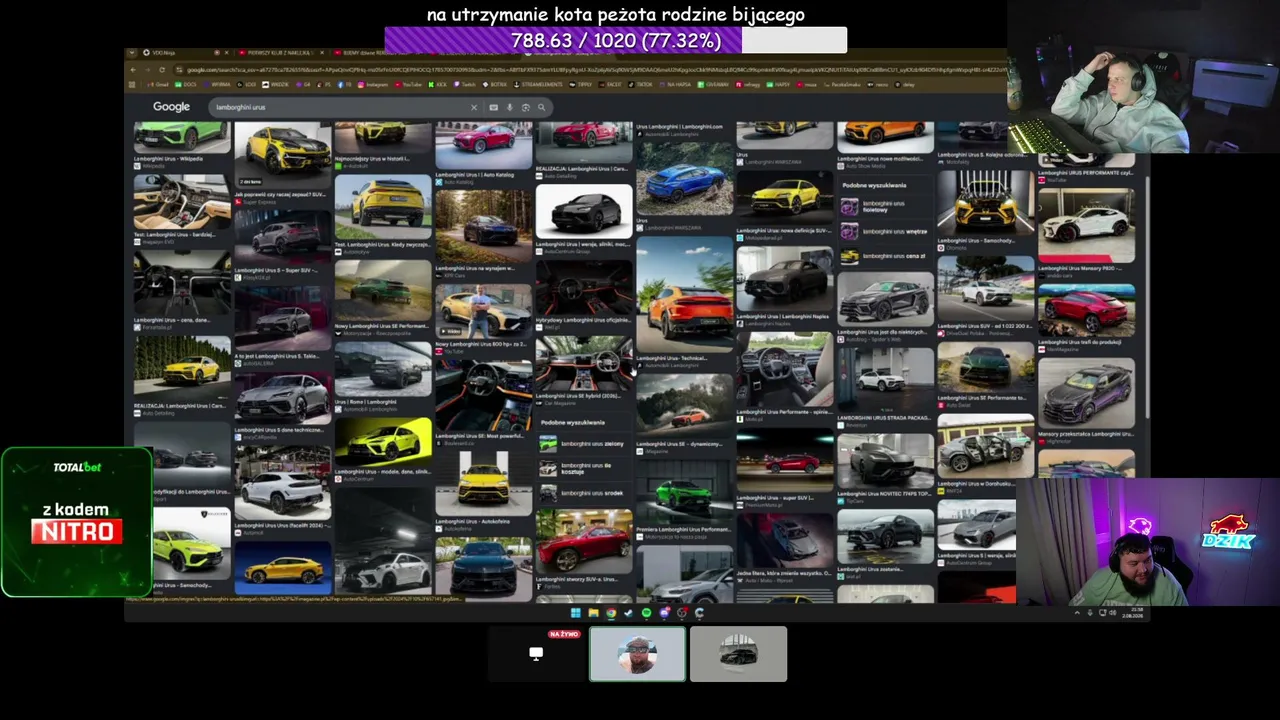This screenshot has height=720, width=1280.
Task: Select related search lamborghini urus cena zł
Action: tap(883, 256)
